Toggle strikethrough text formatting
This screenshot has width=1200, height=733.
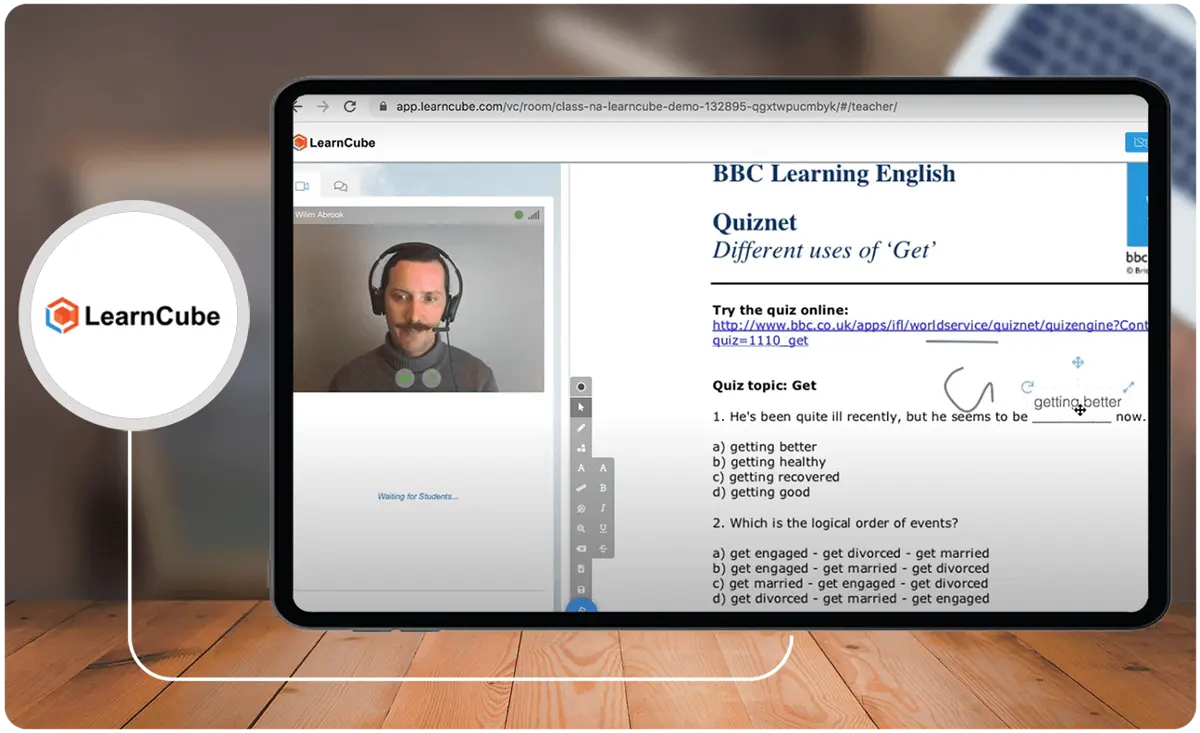pyautogui.click(x=603, y=549)
